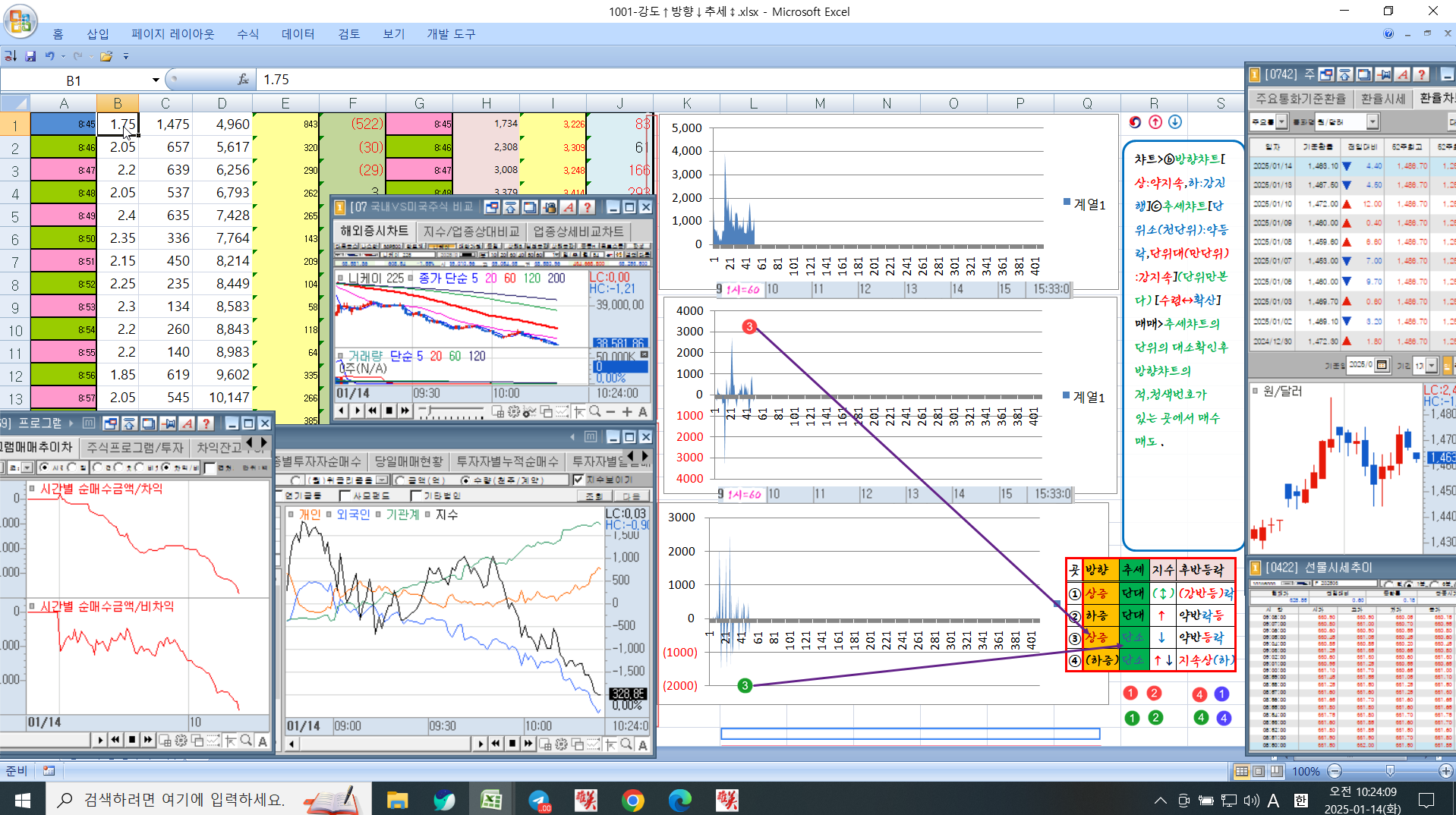The width and height of the screenshot is (1456, 815).
Task: Check the 사모펀드 checkbox
Action: [x=345, y=496]
